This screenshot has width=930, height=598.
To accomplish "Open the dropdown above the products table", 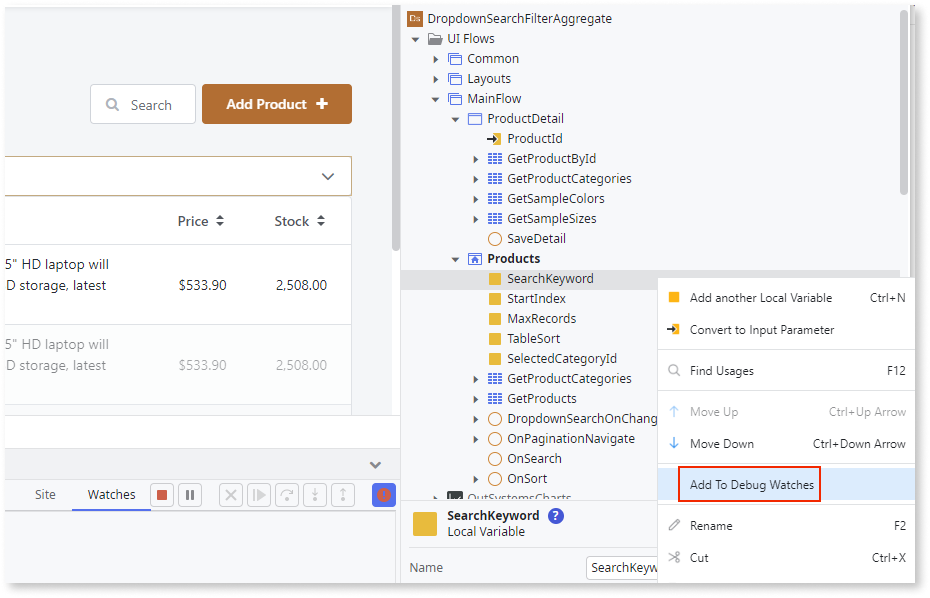I will pos(327,176).
